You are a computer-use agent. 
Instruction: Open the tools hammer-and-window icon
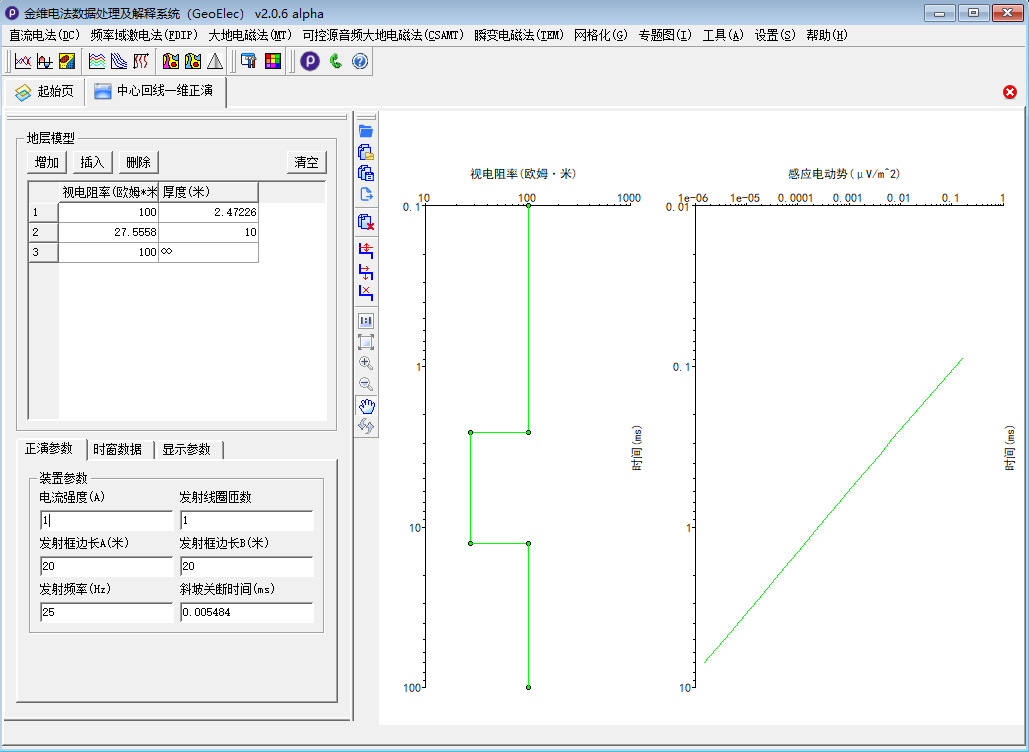tap(249, 62)
